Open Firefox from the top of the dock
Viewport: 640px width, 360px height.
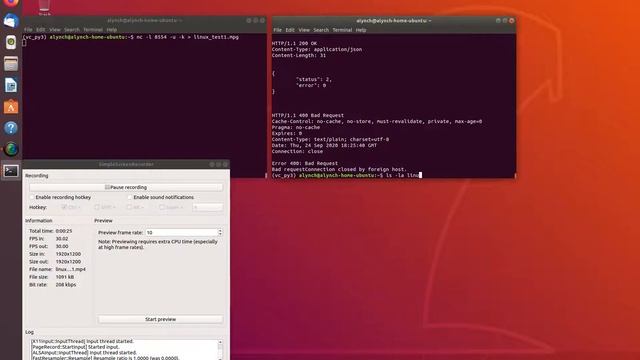click(11, 3)
